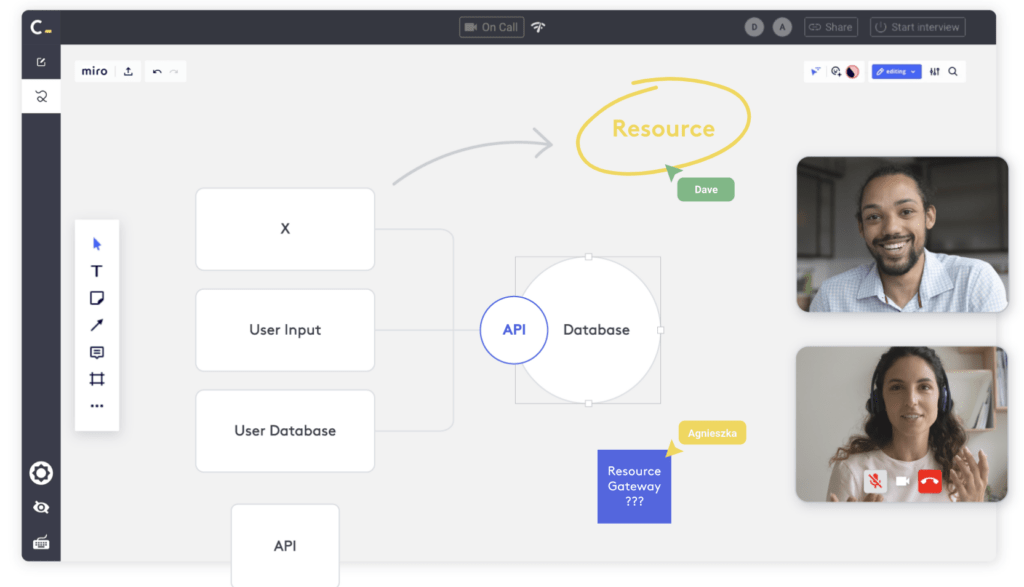Select the Resource Gateway blue sticky note
Viewport: 1024px width, 587px height.
pyautogui.click(x=634, y=486)
